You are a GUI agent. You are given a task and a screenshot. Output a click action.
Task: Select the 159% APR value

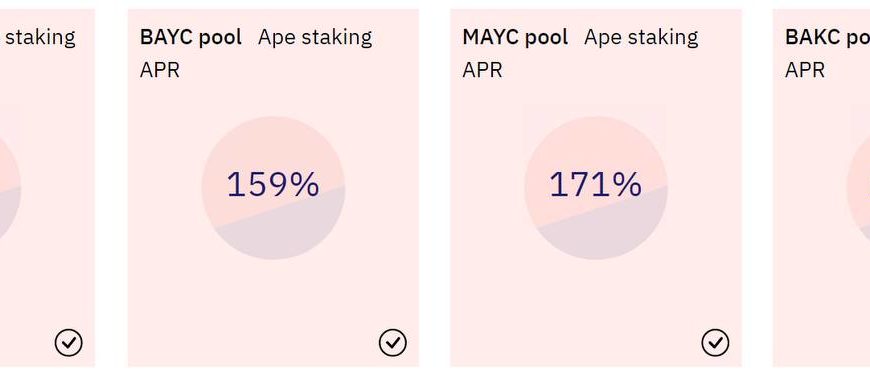pos(273,185)
